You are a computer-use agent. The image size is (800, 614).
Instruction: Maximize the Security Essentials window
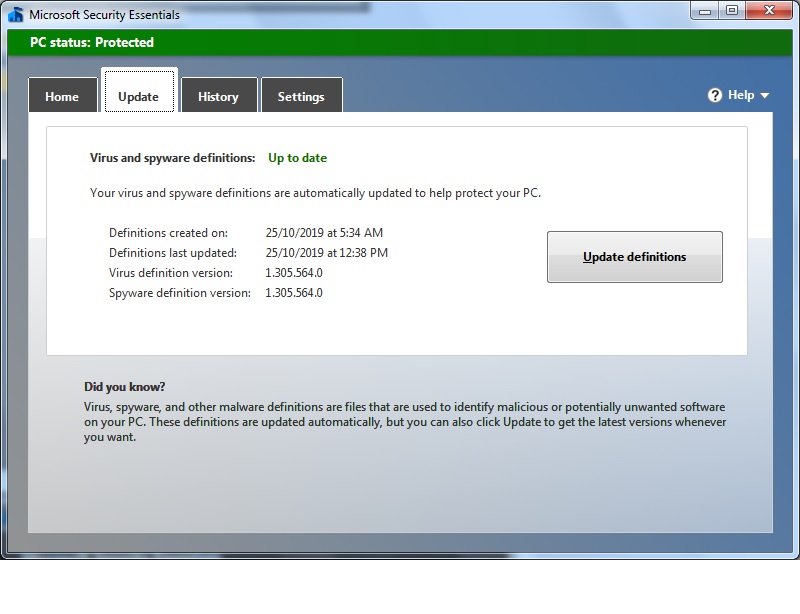[x=732, y=10]
